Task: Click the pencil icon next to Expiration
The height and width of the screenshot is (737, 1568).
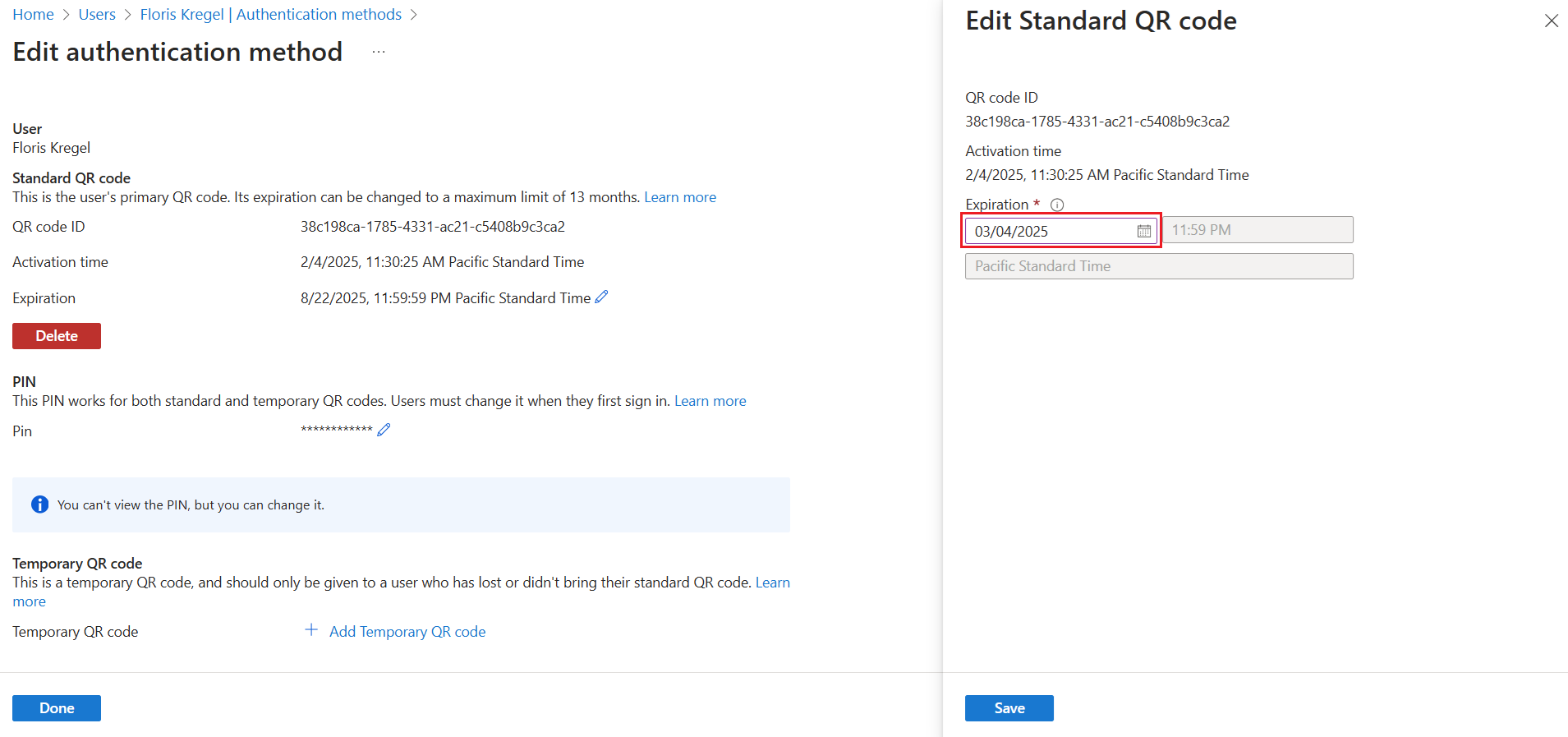Action: [x=601, y=297]
